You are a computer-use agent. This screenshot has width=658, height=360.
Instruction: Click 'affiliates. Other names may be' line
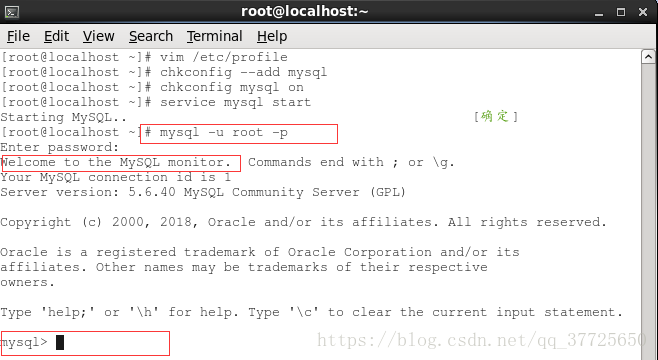pyautogui.click(x=244, y=267)
